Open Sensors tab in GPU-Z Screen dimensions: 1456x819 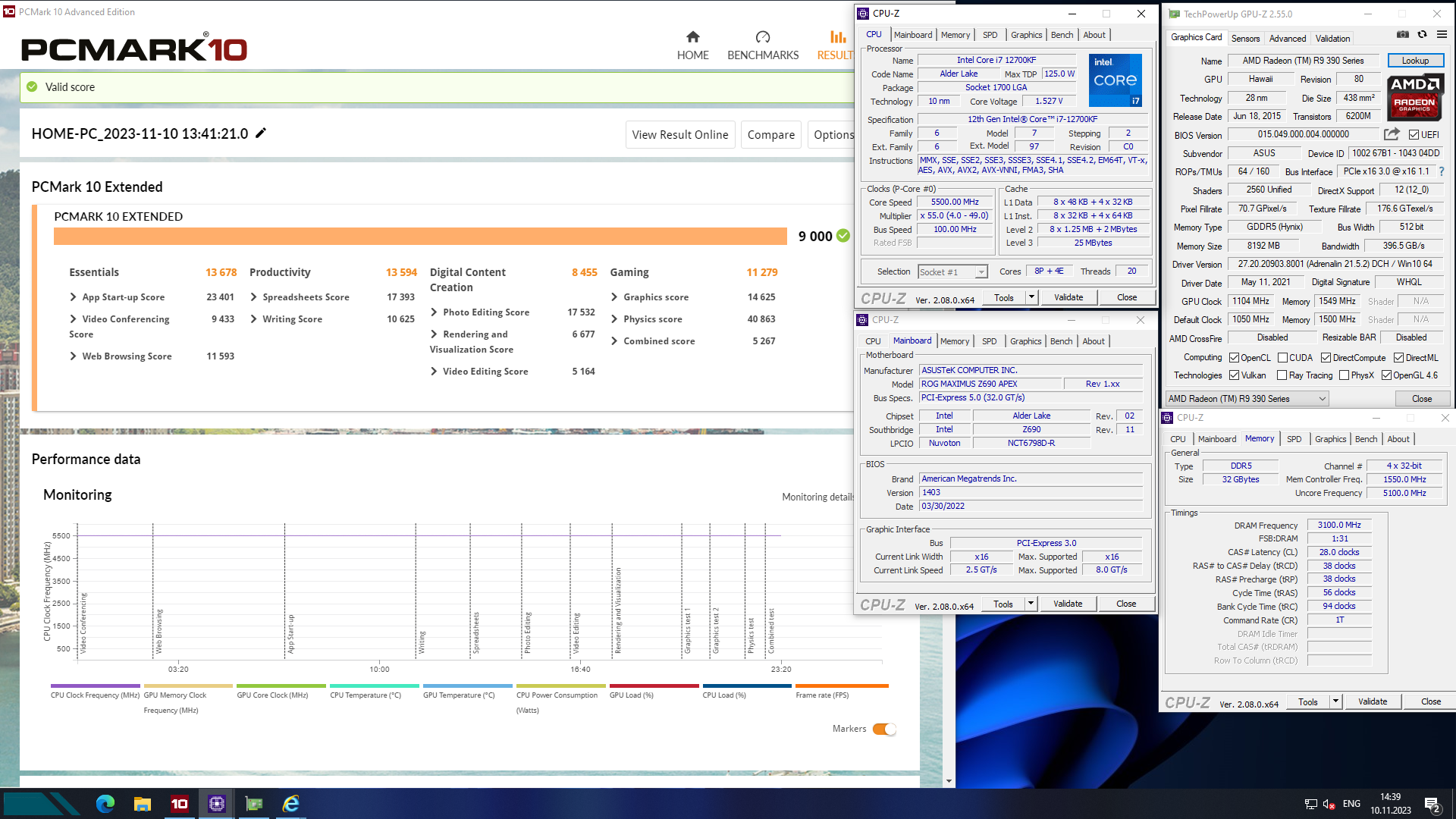click(1245, 38)
